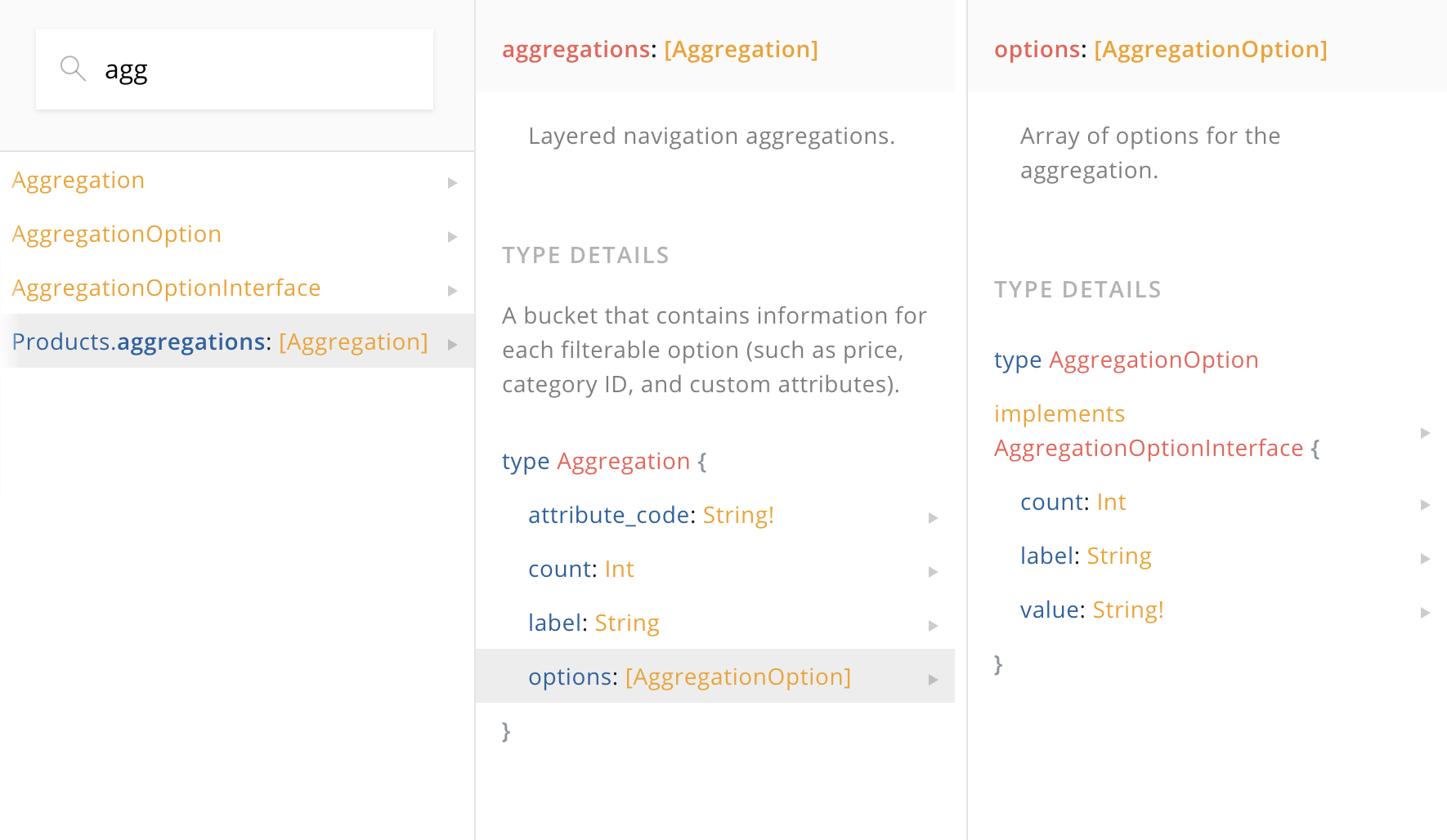1447x840 pixels.
Task: Open the value field in AggregationOption
Action: pos(1051,610)
